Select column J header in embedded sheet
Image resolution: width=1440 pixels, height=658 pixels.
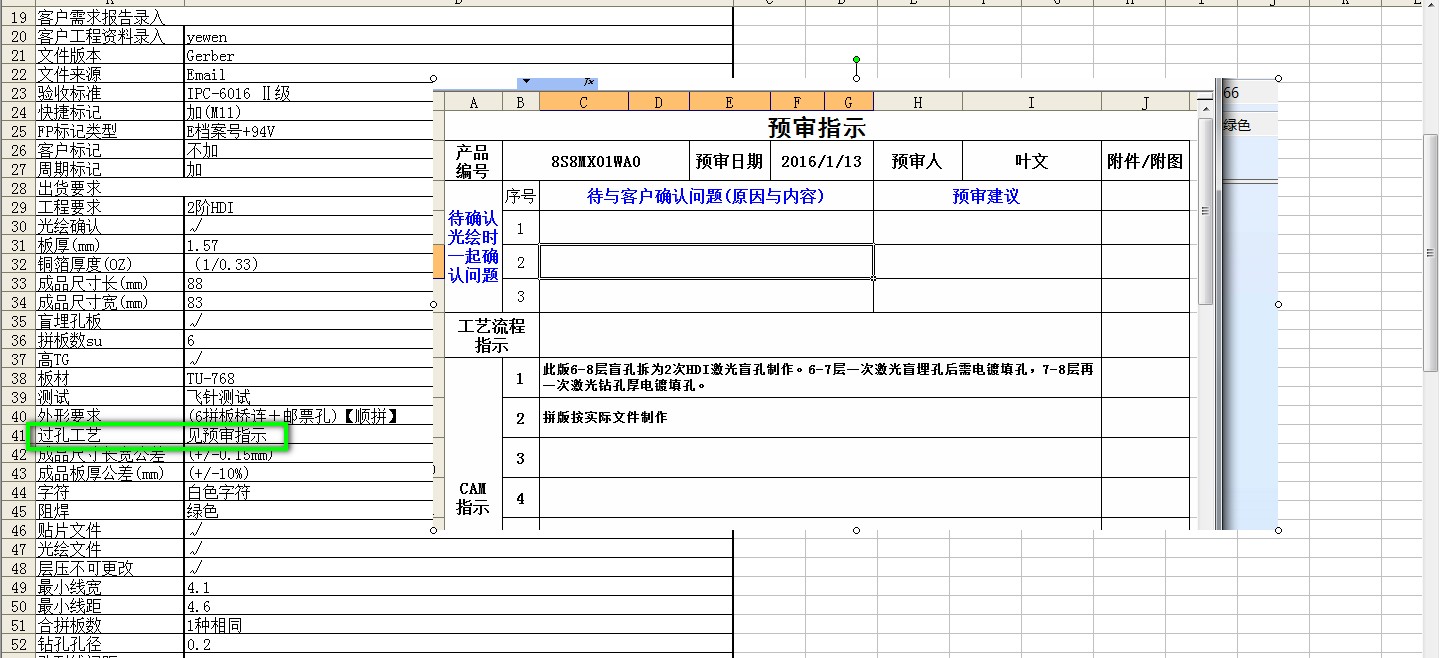tap(1145, 102)
